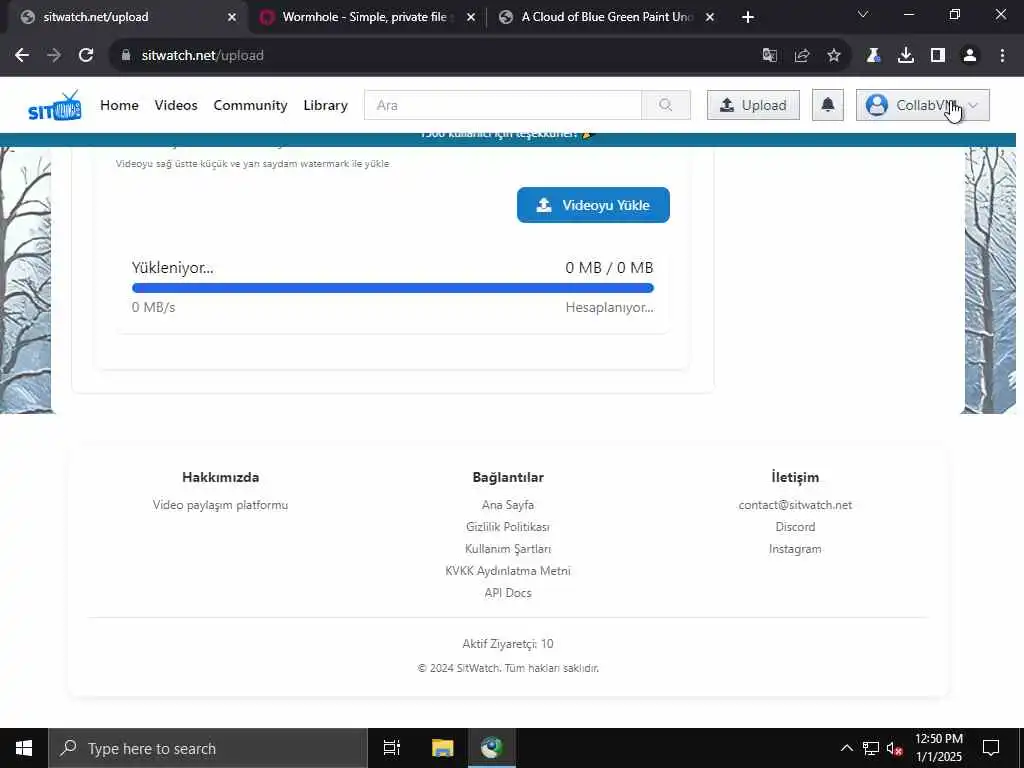Click the share page icon in address bar

coord(802,56)
